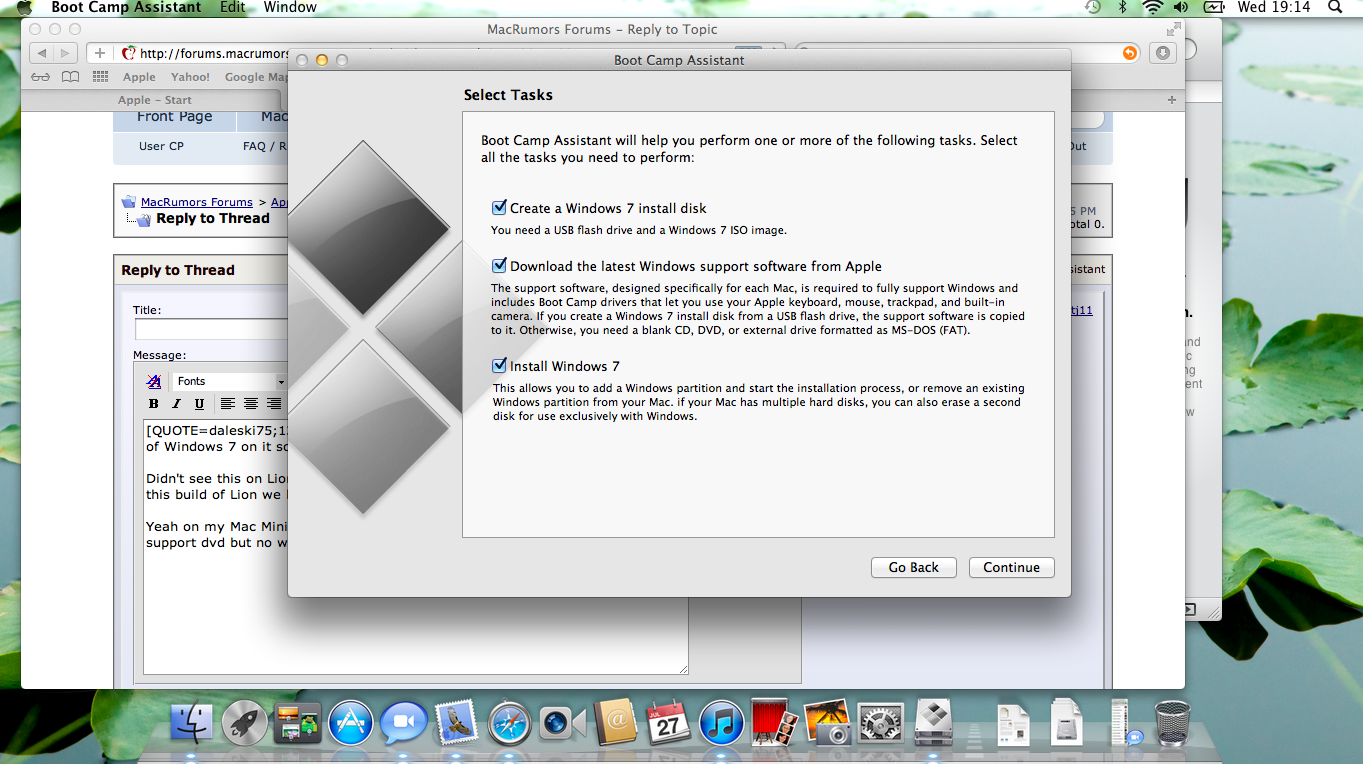Click the Yahoo! bookmark in Safari

point(190,77)
